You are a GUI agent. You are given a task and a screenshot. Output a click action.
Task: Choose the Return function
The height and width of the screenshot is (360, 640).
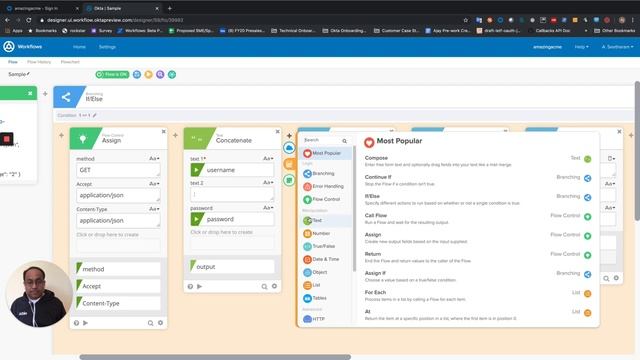click(x=478, y=257)
